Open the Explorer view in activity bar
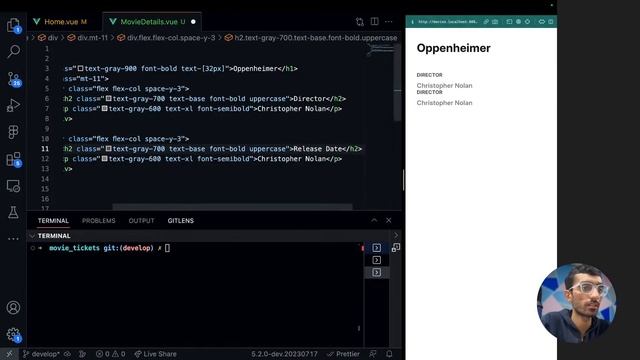This screenshot has height=360, width=640. [13, 25]
